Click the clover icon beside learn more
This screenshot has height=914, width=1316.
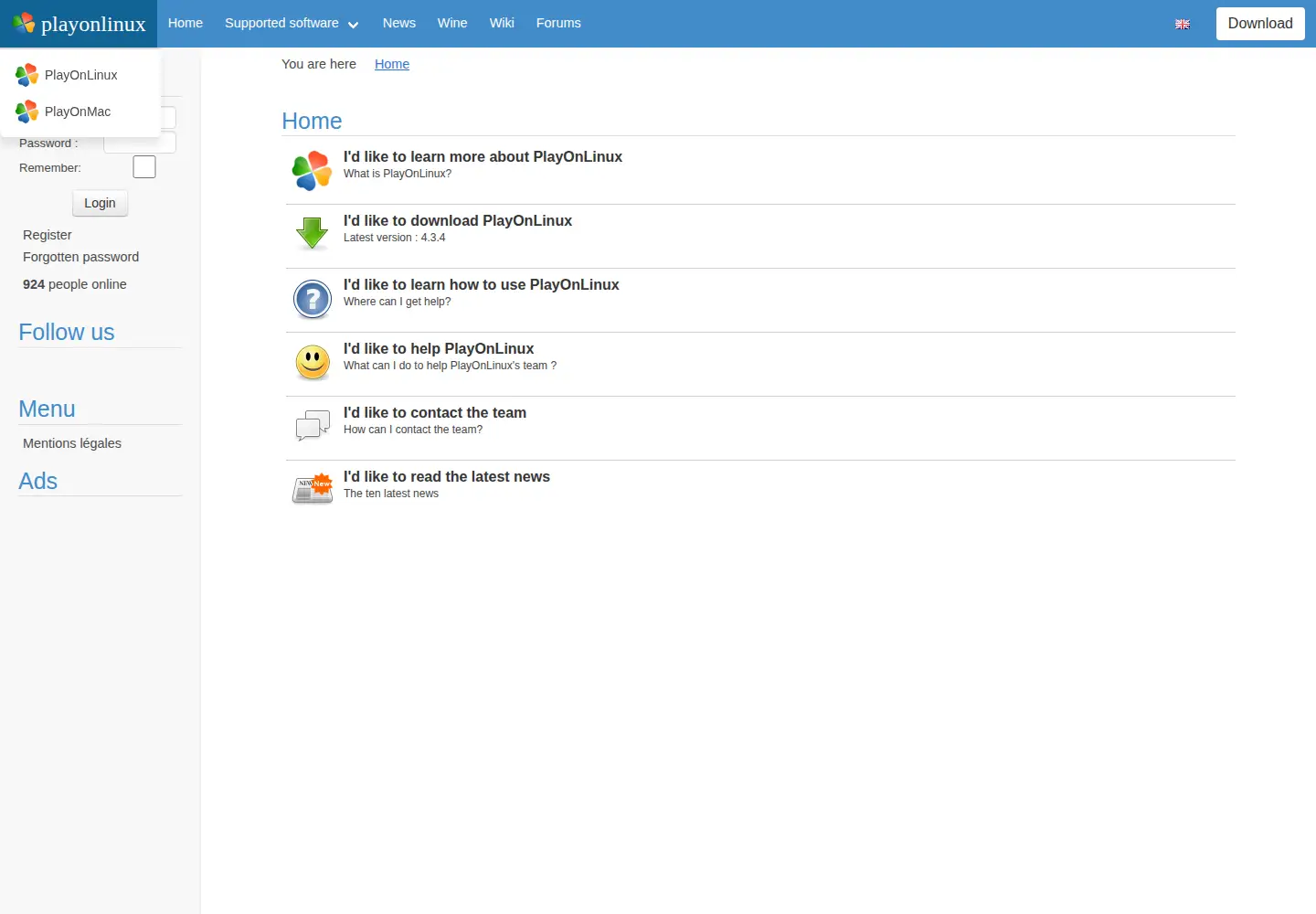pos(312,171)
